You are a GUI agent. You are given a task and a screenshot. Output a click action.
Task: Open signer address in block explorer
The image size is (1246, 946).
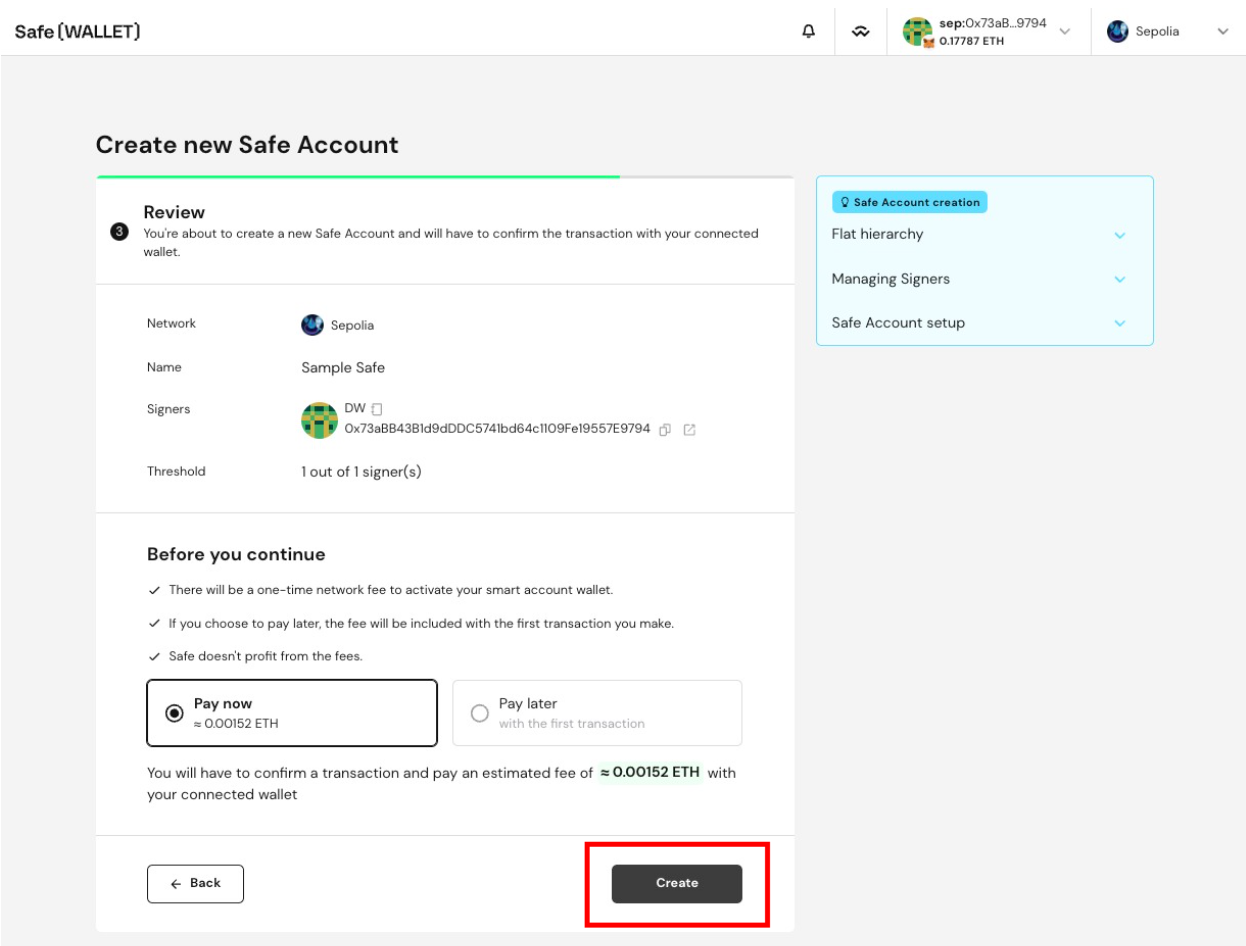[689, 429]
